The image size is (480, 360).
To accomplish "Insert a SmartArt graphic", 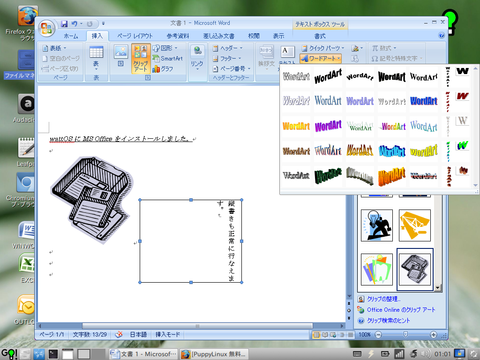I will pyautogui.click(x=168, y=58).
